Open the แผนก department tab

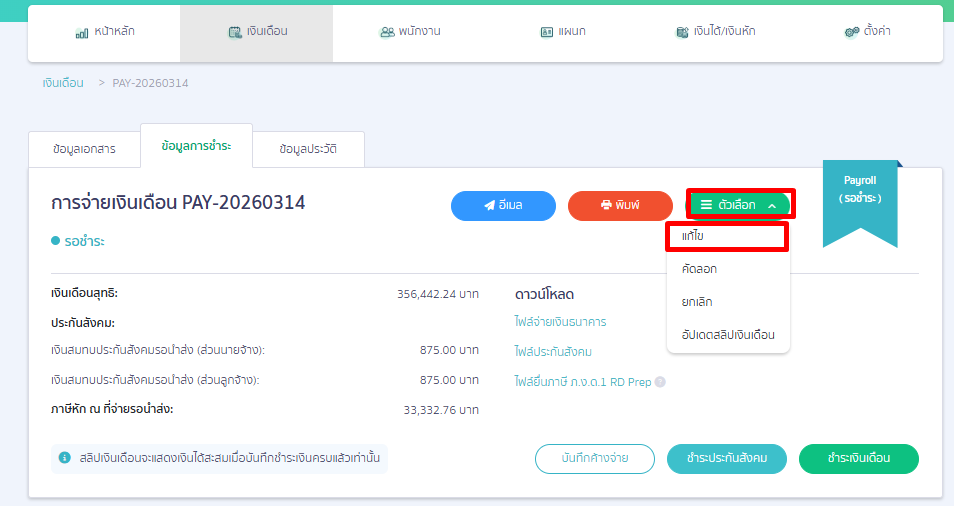point(563,32)
